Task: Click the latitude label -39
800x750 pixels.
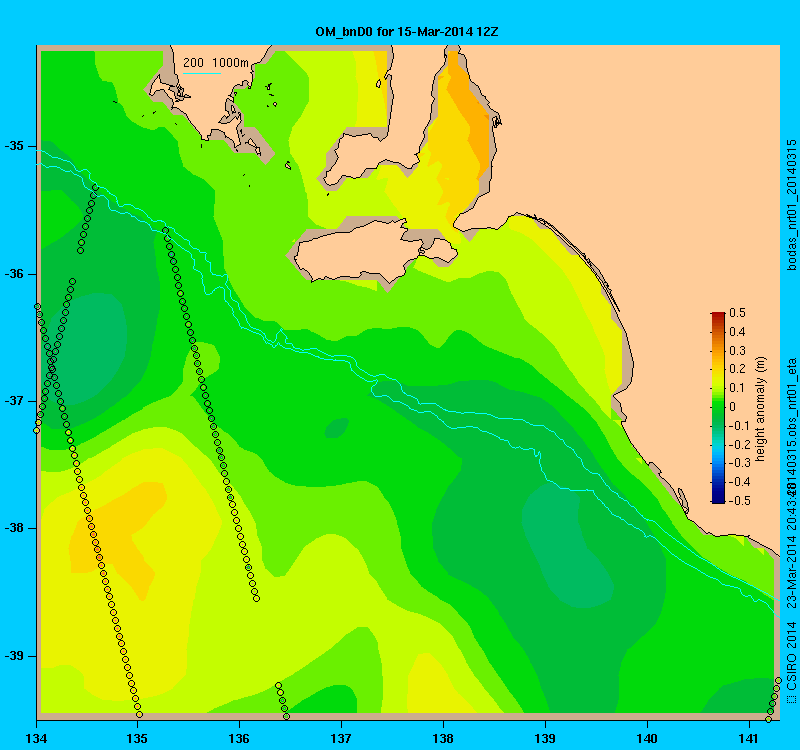Action: click(x=14, y=656)
